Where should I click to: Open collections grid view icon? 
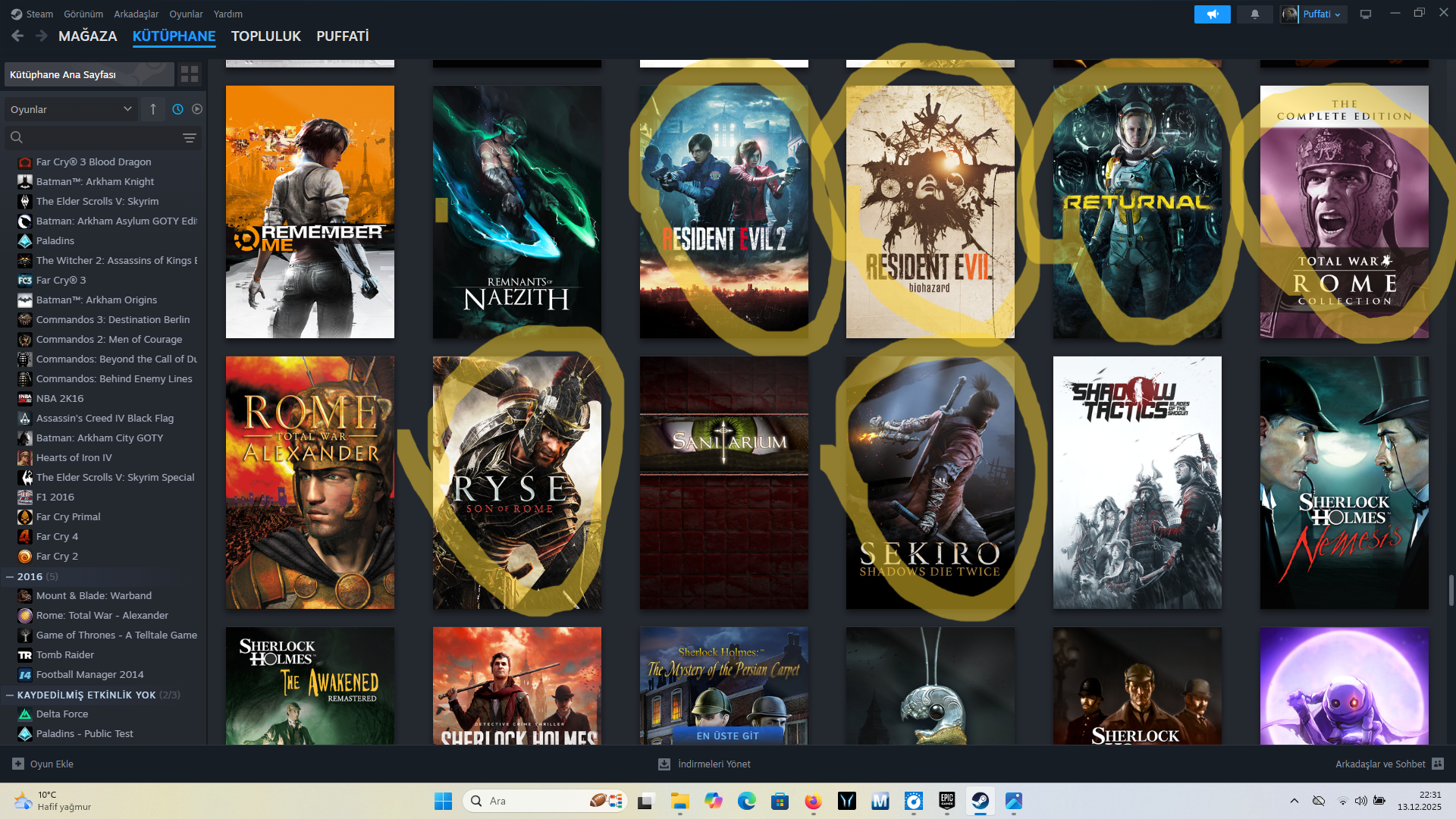190,74
